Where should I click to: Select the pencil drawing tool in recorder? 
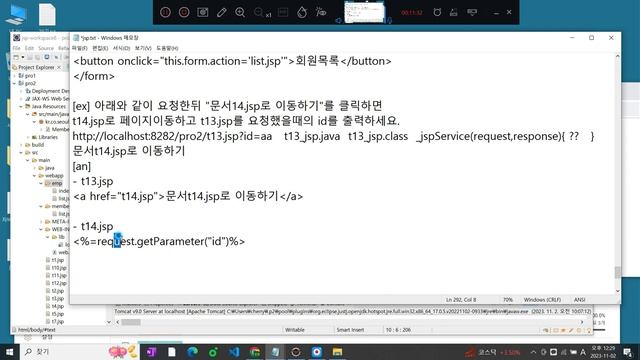click(x=222, y=12)
